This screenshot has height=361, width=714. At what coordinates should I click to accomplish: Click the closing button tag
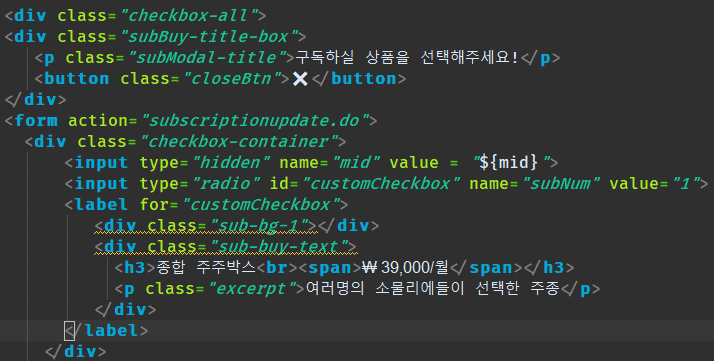coord(359,79)
